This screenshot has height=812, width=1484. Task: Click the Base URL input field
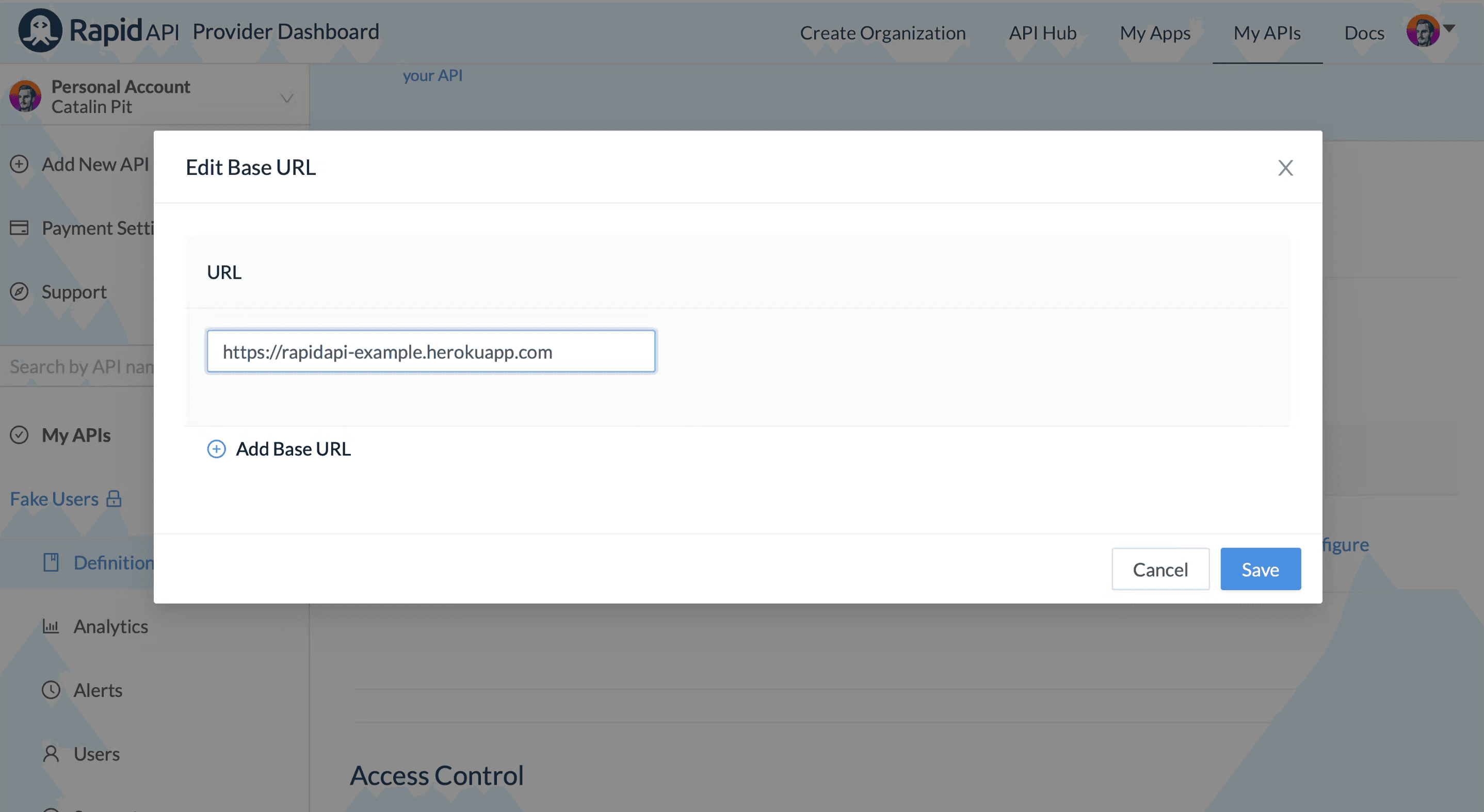click(x=431, y=351)
